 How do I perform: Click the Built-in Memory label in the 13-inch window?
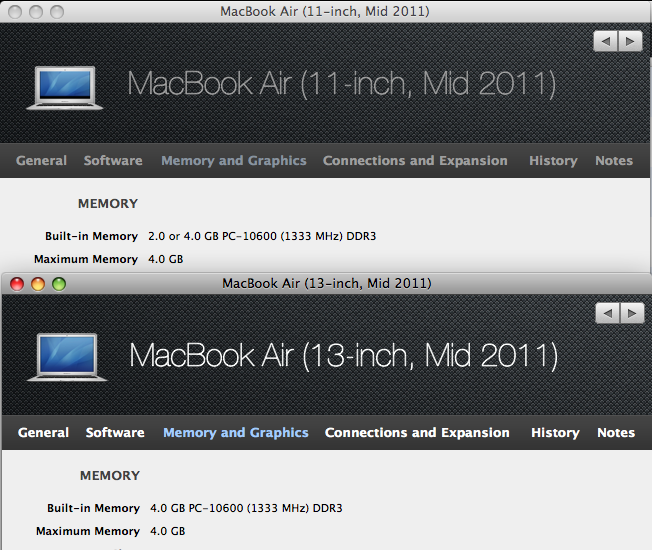[94, 508]
